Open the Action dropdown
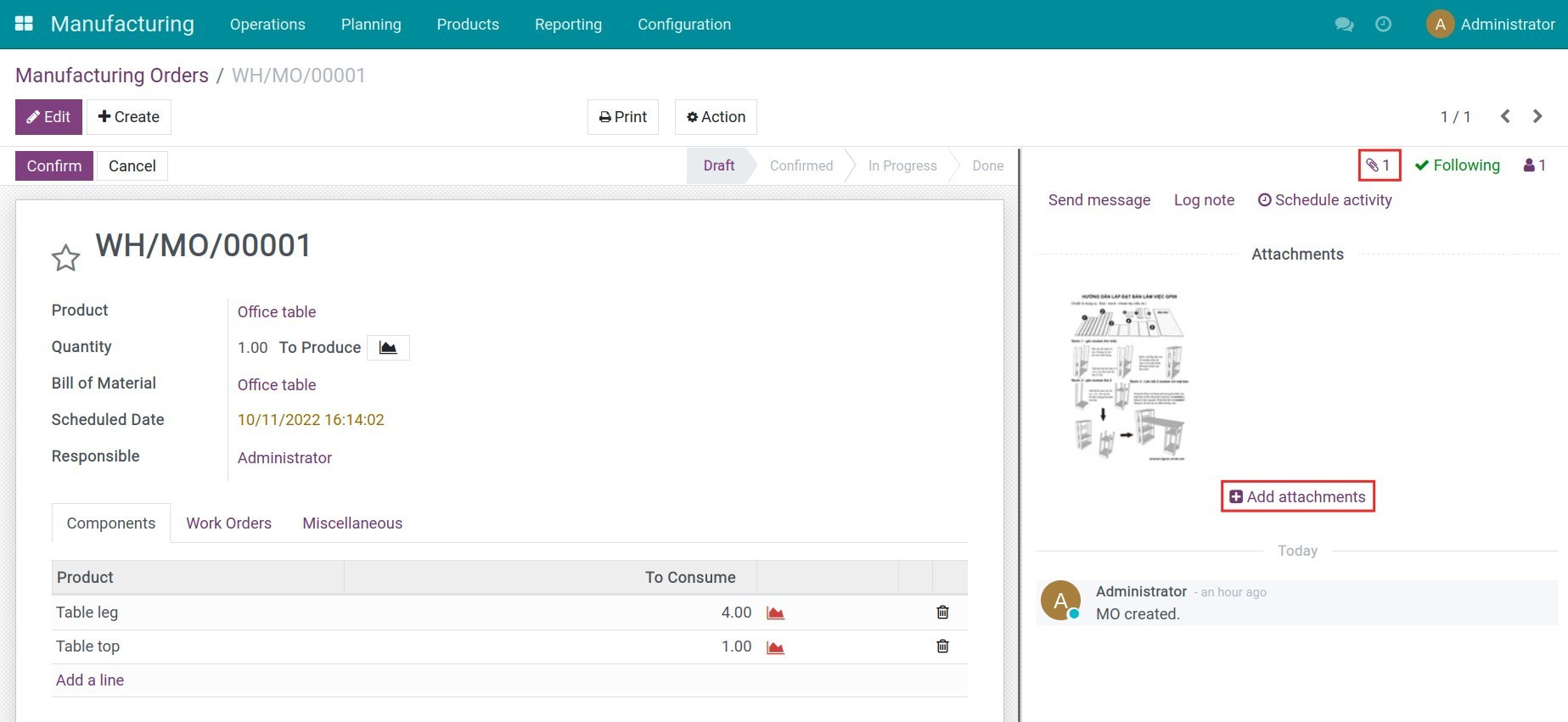The height and width of the screenshot is (722, 1568). [716, 117]
